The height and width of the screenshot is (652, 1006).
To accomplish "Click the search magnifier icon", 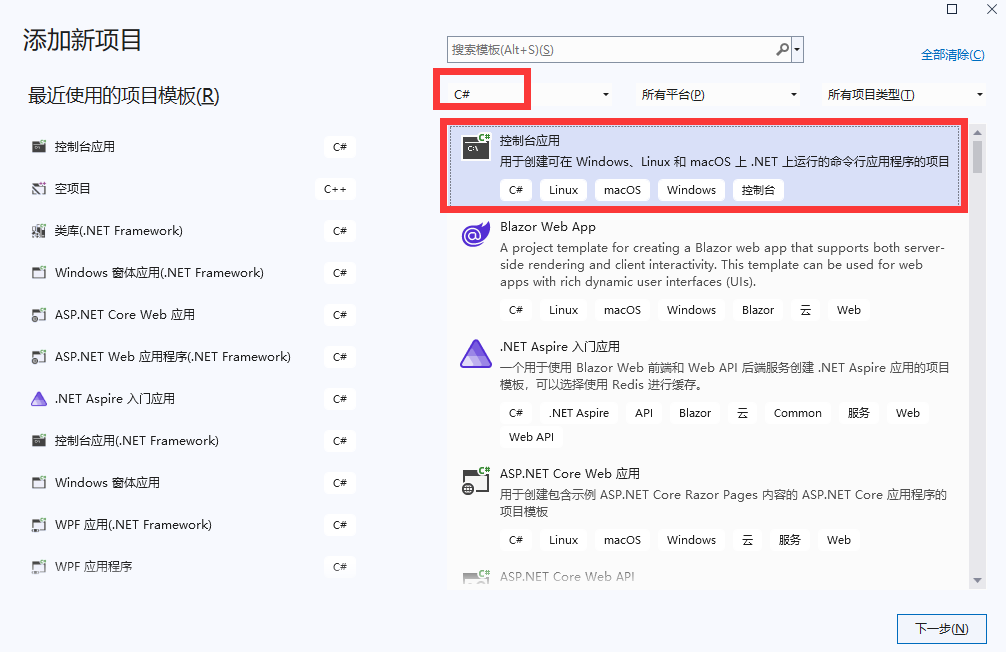I will point(782,49).
